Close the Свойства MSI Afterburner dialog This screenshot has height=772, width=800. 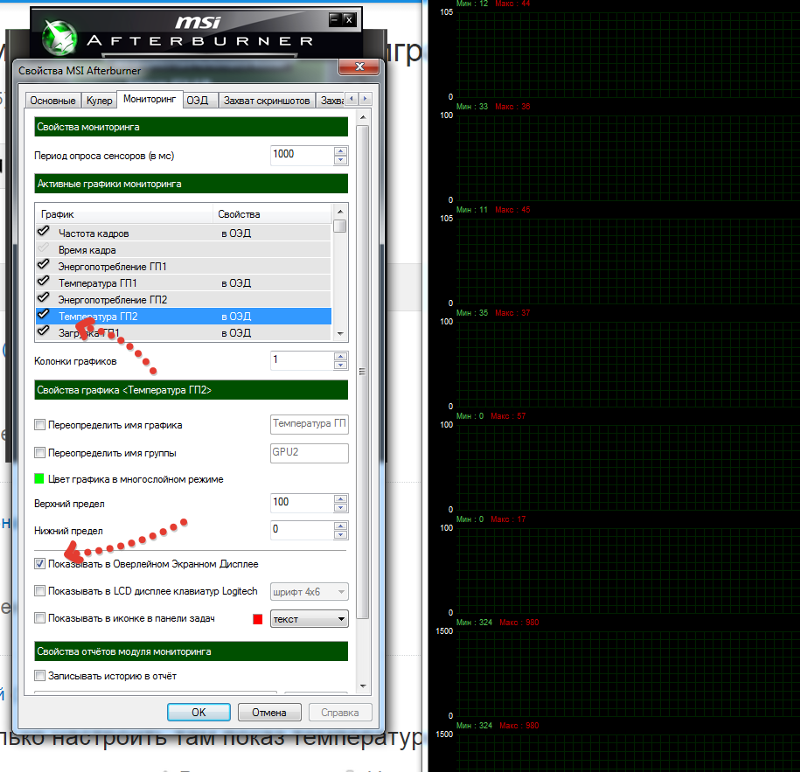[x=359, y=67]
